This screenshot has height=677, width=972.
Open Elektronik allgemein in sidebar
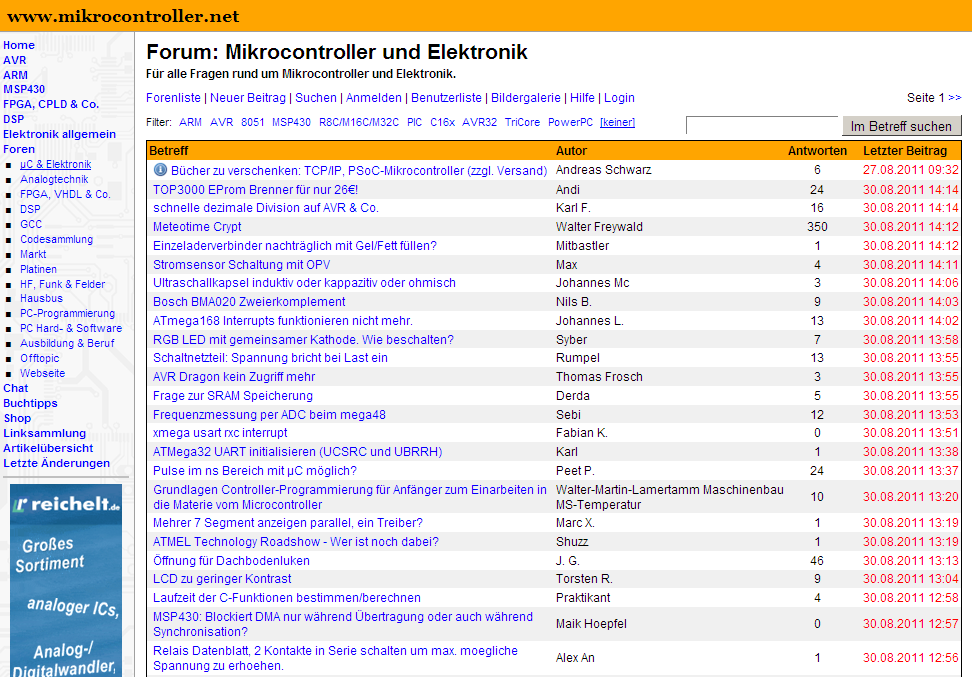(x=60, y=134)
